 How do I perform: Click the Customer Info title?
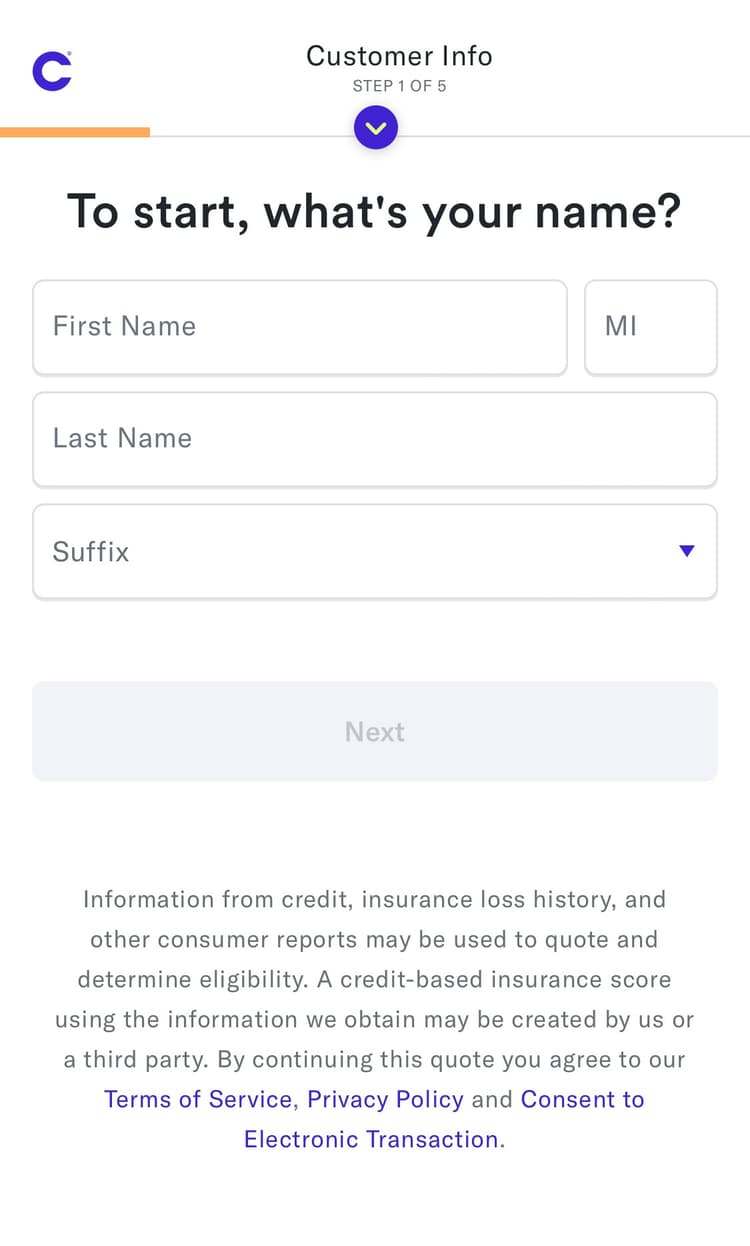[x=399, y=56]
